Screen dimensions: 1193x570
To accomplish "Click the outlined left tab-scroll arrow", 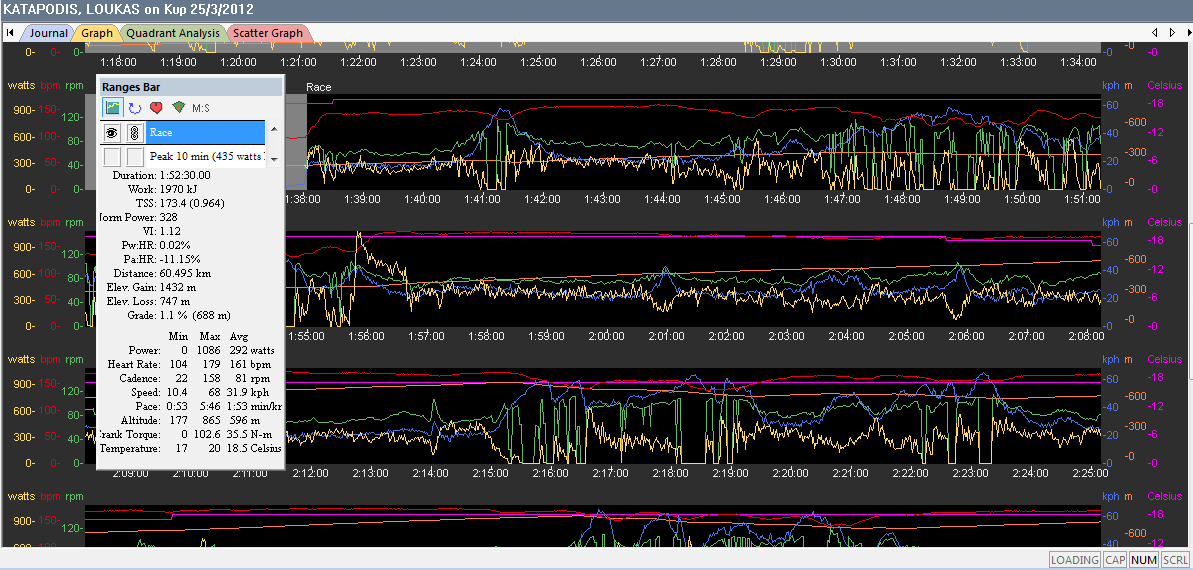I will tap(1157, 33).
